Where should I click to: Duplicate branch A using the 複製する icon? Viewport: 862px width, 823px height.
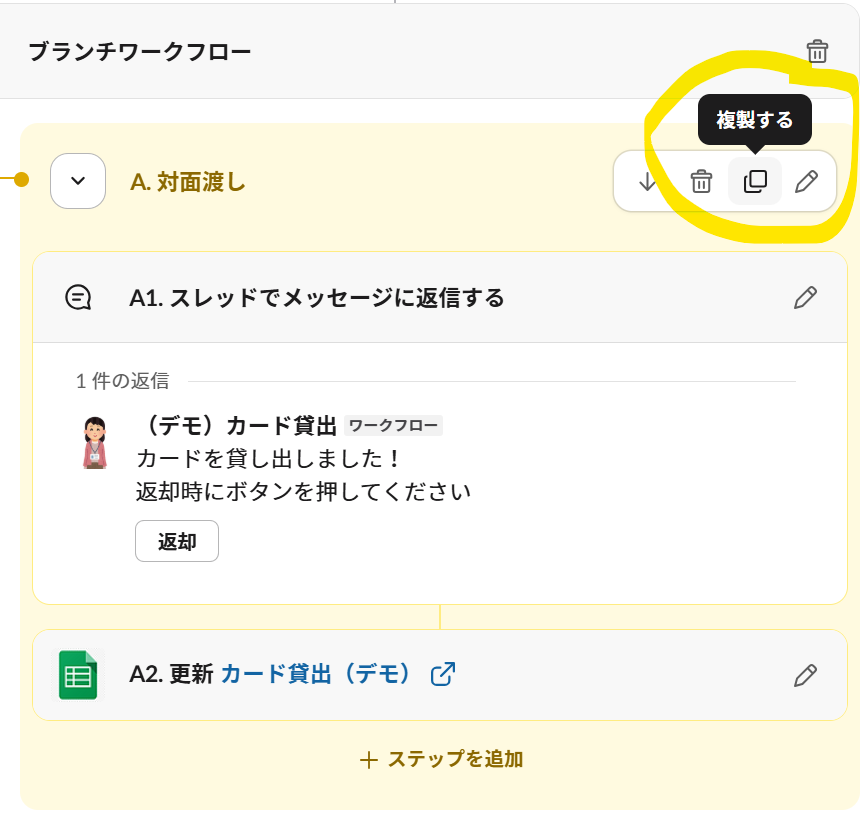pyautogui.click(x=755, y=181)
